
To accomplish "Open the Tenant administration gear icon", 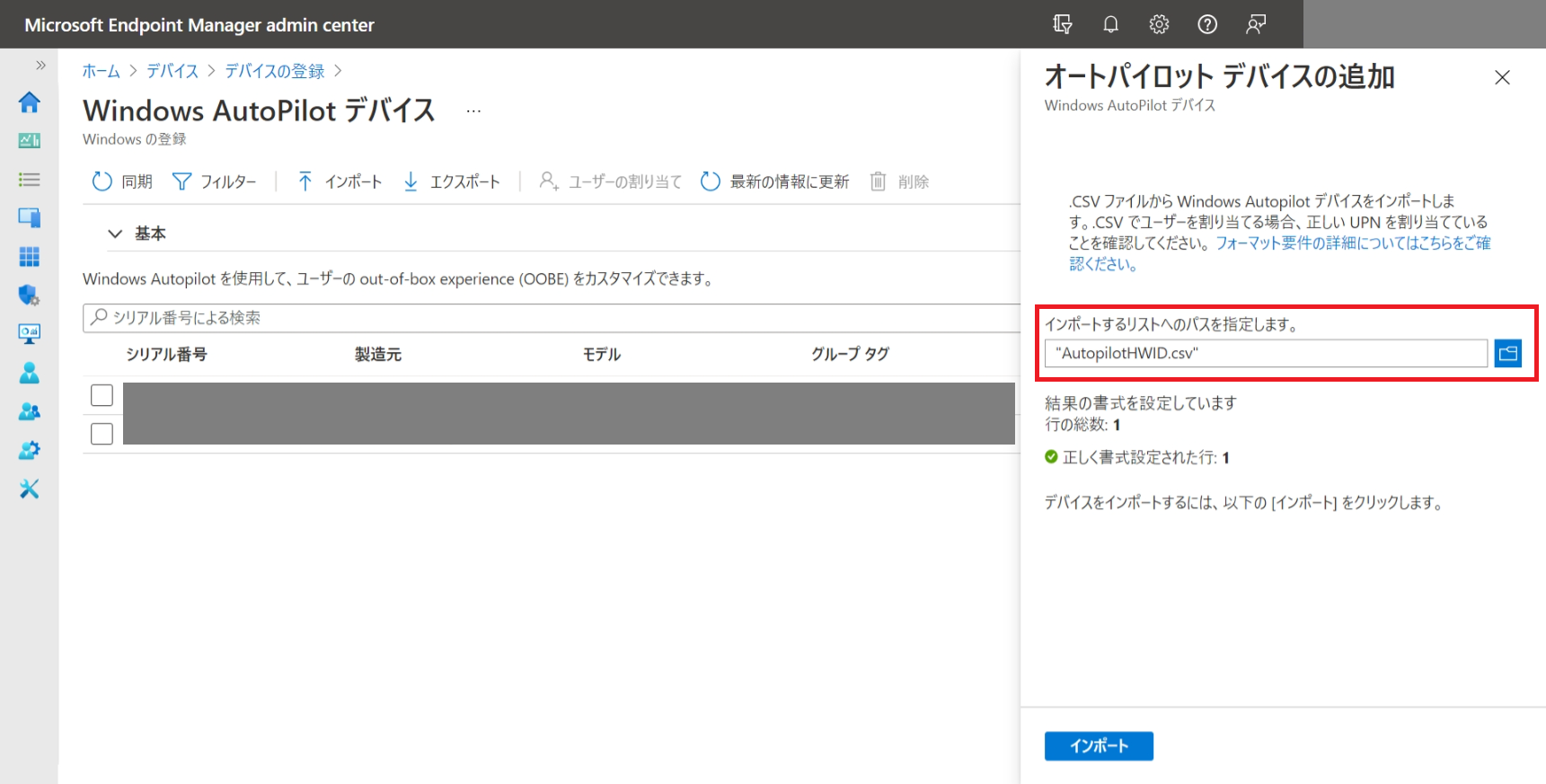I will coord(29,450).
